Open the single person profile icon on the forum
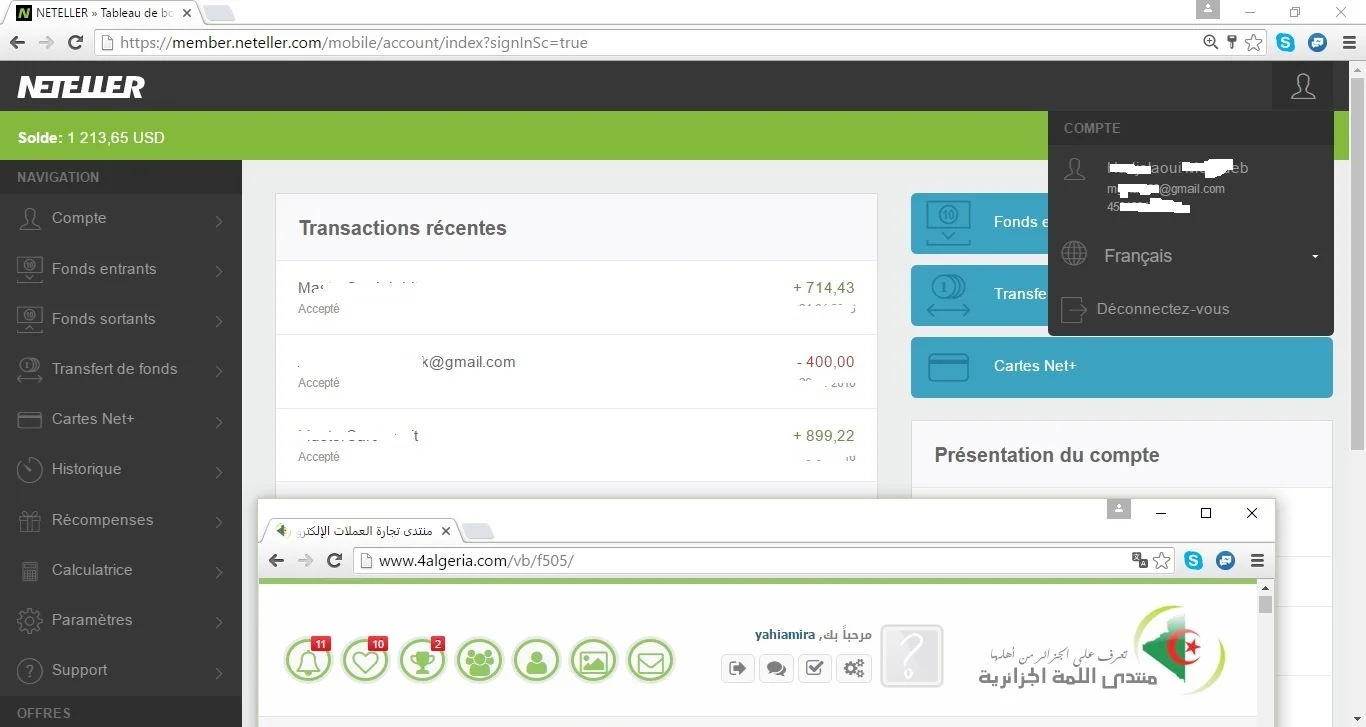The height and width of the screenshot is (727, 1366). tap(537, 661)
